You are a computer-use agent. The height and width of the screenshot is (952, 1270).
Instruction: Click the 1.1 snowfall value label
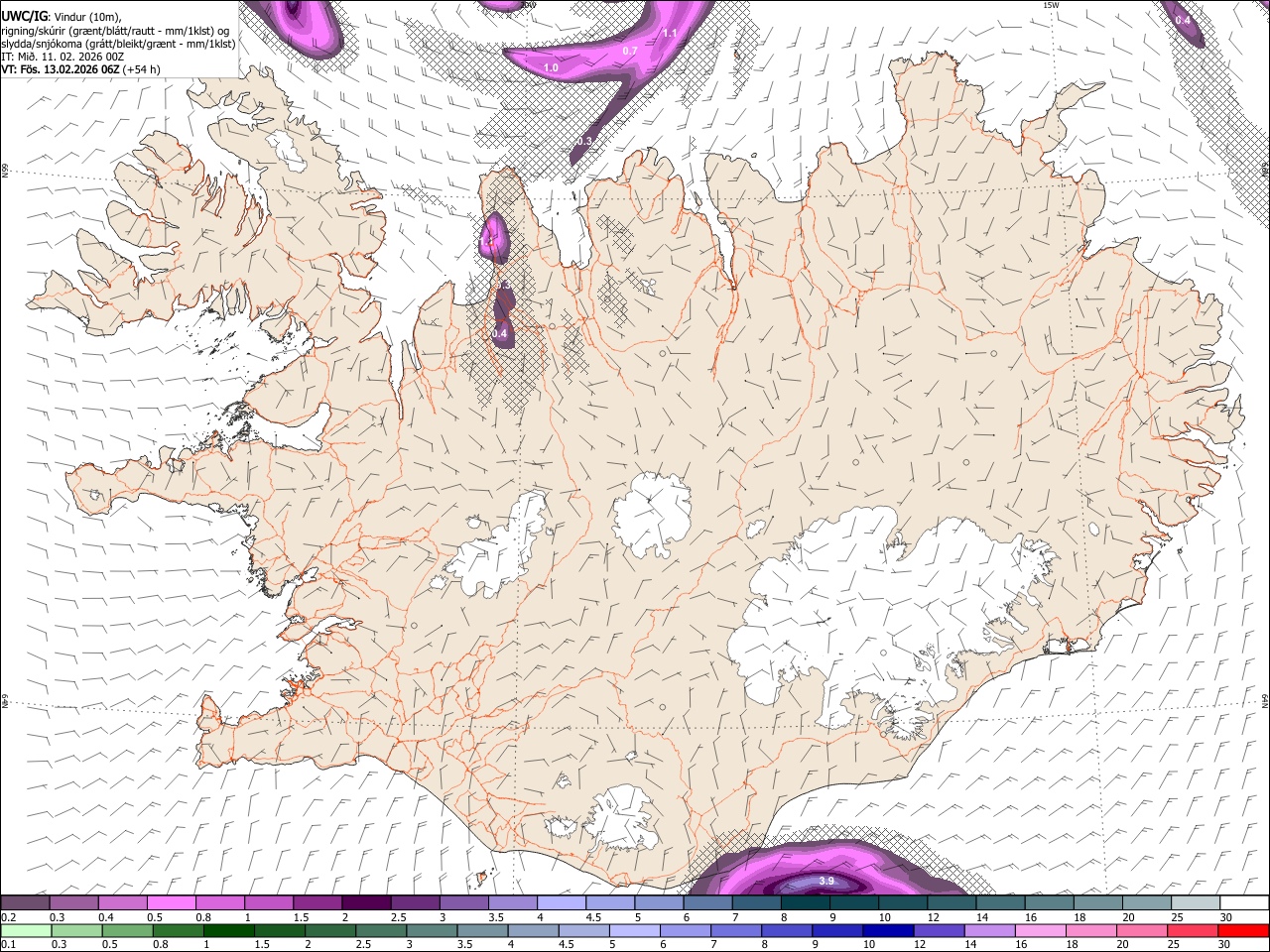tap(670, 34)
